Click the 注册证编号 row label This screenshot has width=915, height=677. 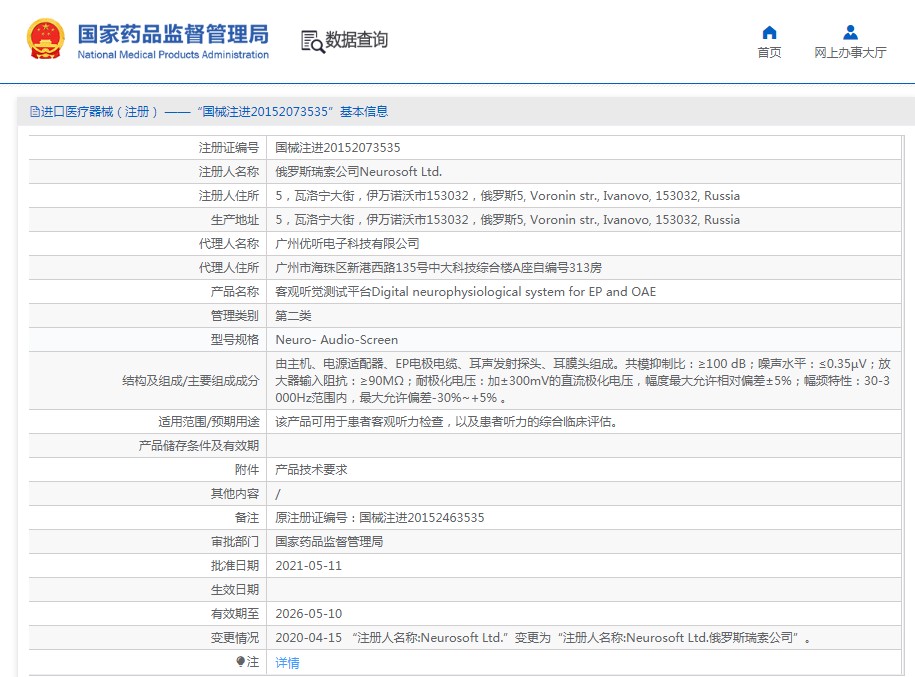(229, 148)
